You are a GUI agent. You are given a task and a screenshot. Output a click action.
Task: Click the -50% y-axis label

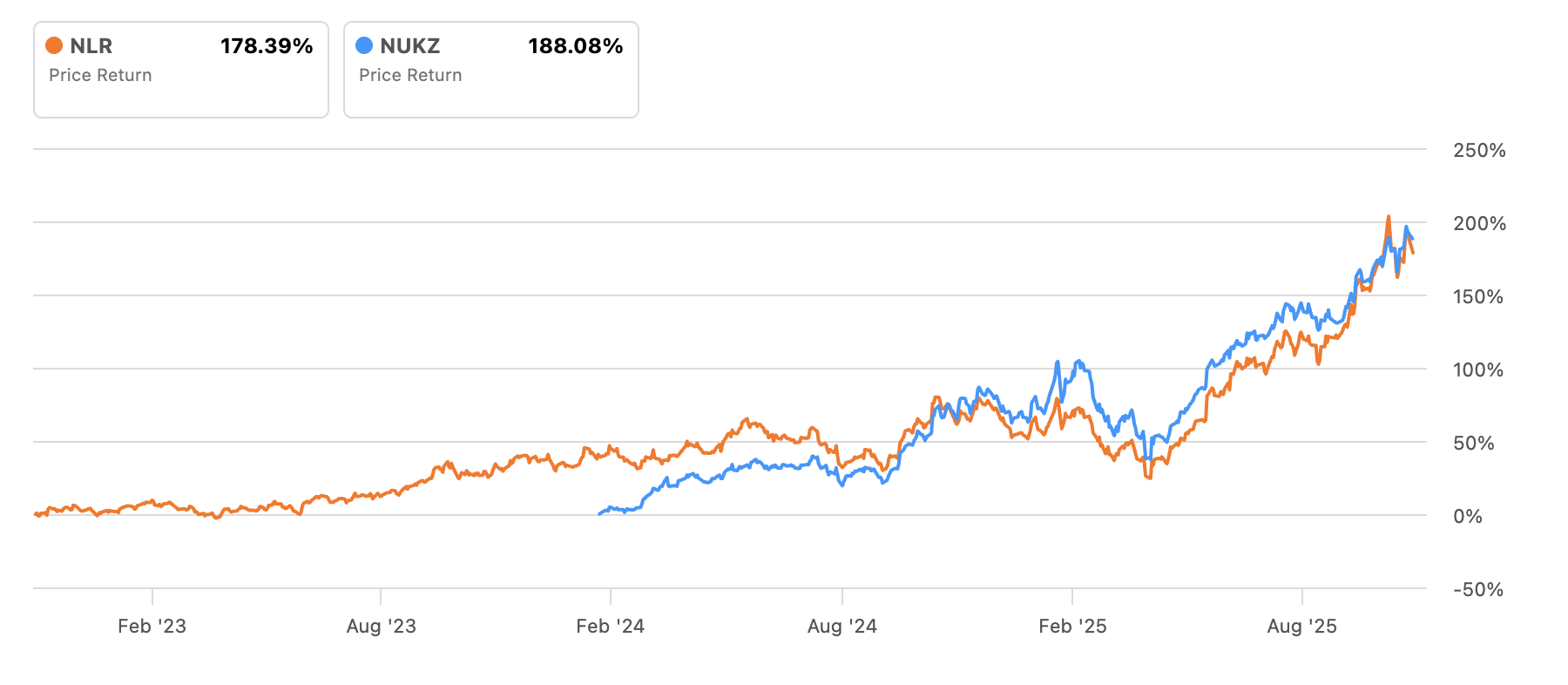tap(1478, 589)
